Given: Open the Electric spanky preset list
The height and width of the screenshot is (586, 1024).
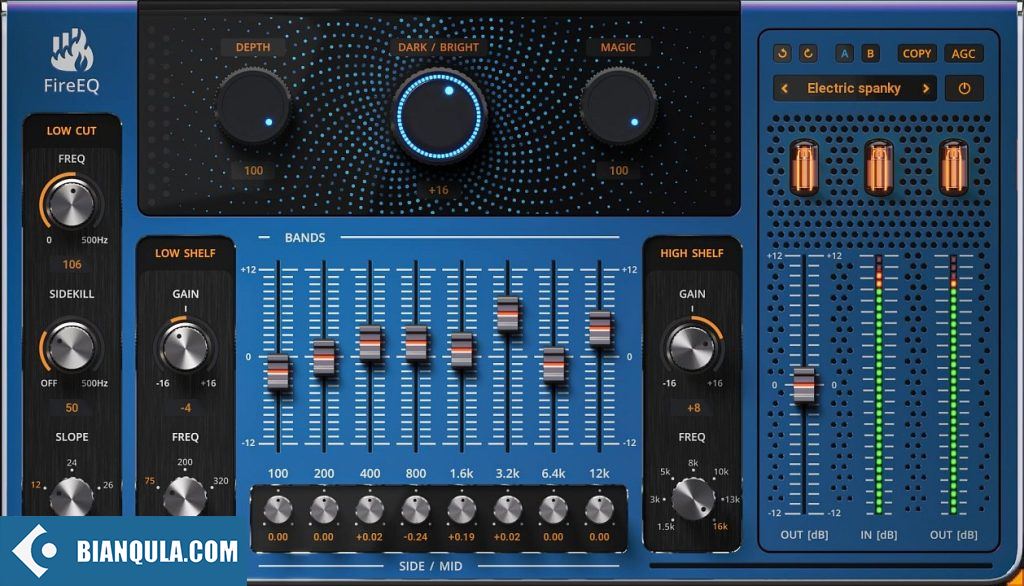Looking at the screenshot, I should coord(854,88).
